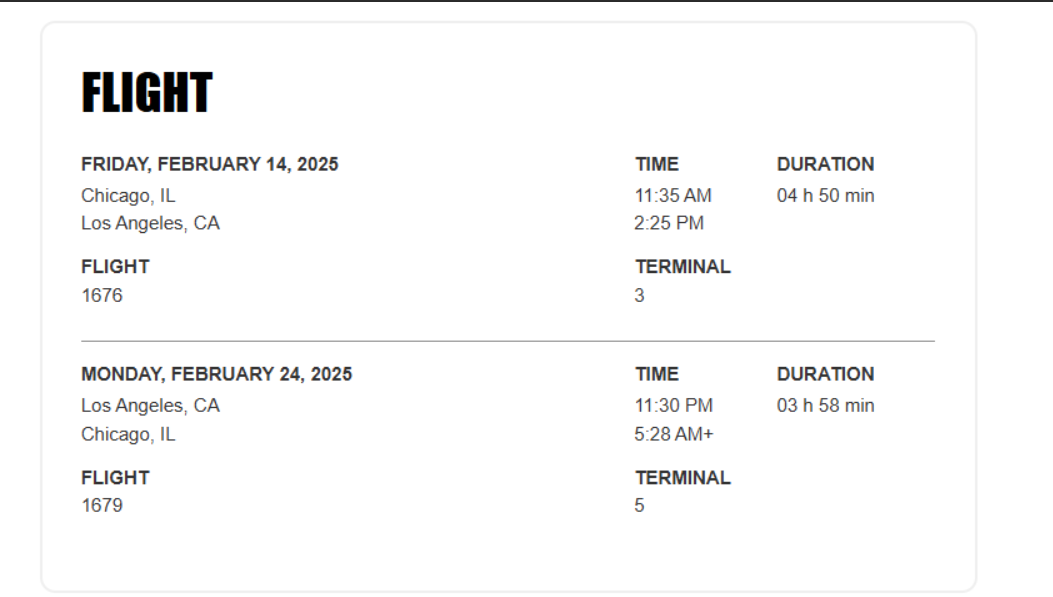The height and width of the screenshot is (597, 1053).
Task: Click terminal number 5
Action: [x=639, y=506]
